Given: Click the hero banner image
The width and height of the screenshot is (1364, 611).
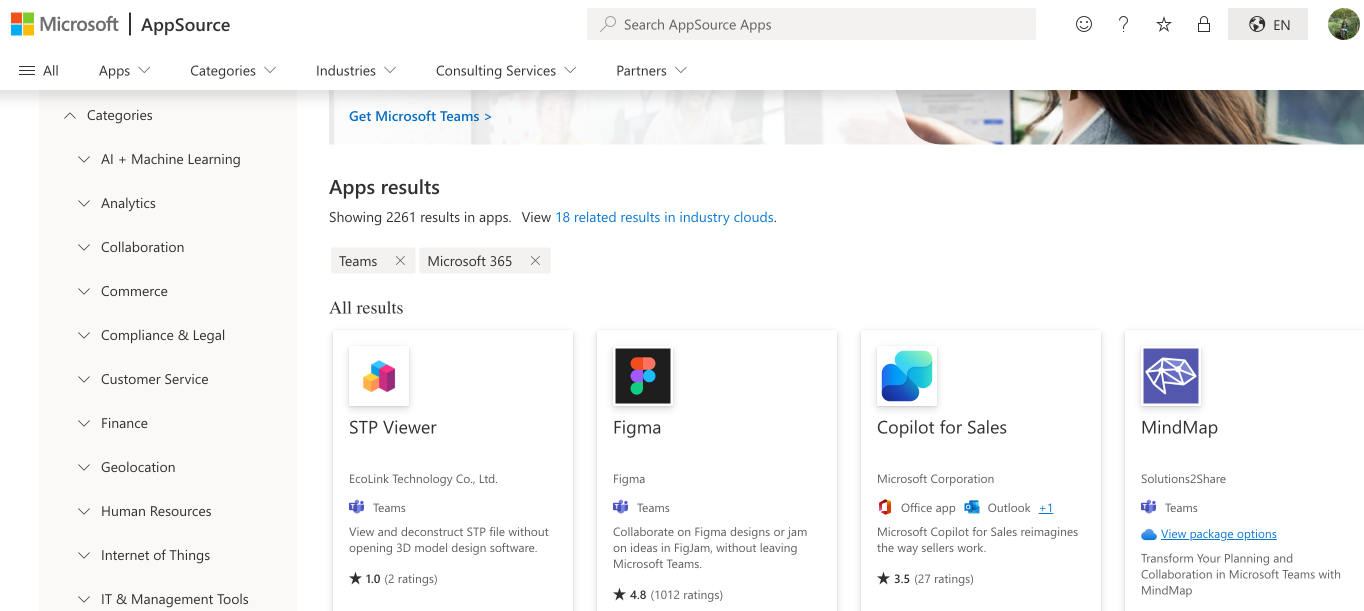Looking at the screenshot, I should pyautogui.click(x=846, y=117).
